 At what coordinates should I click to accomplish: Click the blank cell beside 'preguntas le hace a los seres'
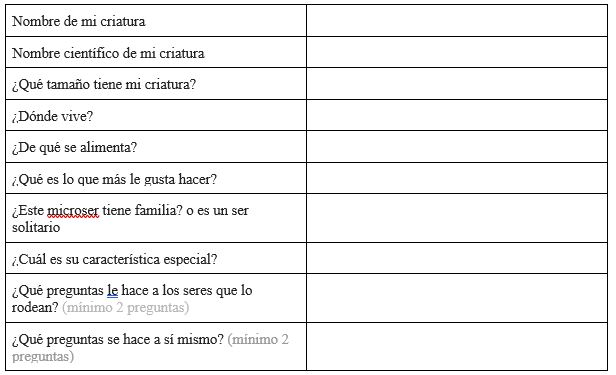click(x=457, y=298)
